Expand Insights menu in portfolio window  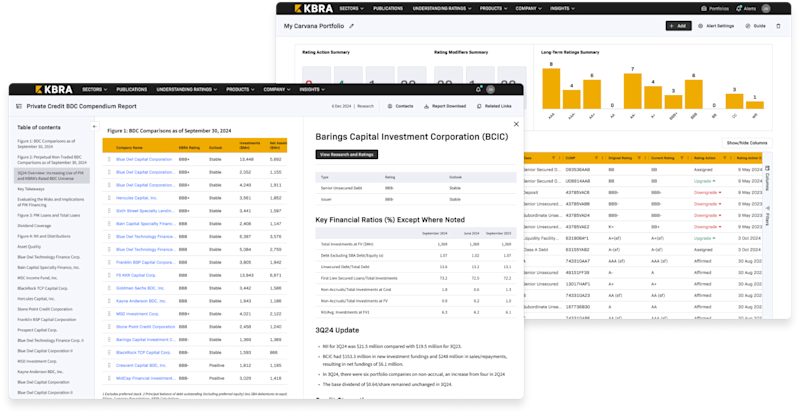(564, 8)
